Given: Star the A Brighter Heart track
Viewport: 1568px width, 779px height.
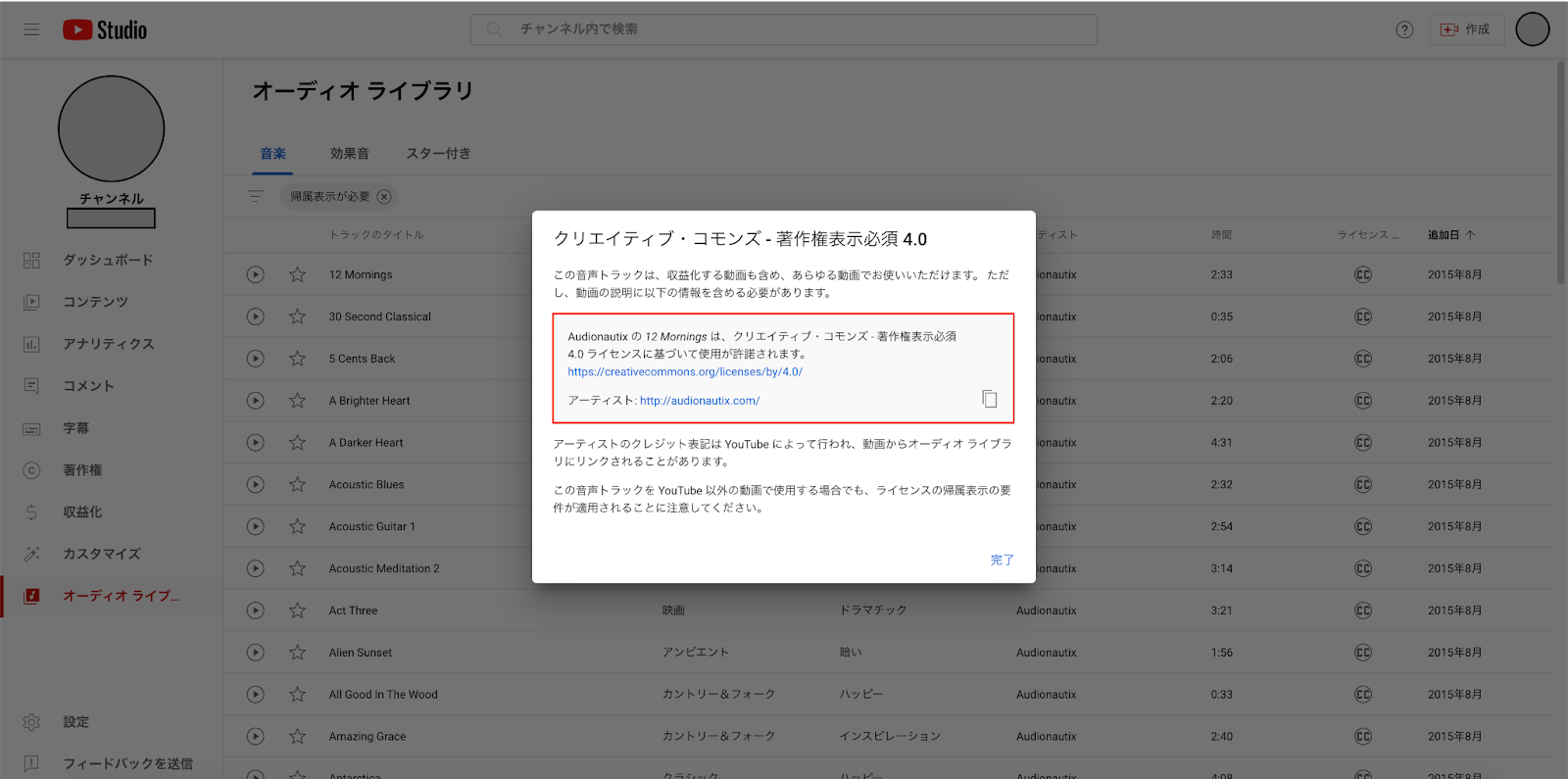Looking at the screenshot, I should [297, 401].
